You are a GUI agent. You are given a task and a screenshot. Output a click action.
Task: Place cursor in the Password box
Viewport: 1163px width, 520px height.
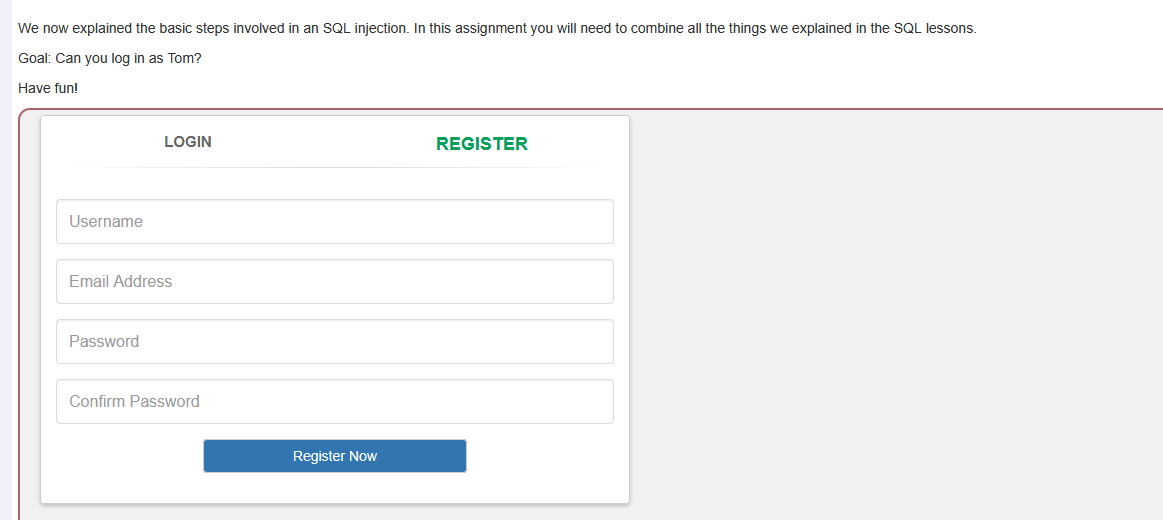[x=334, y=342]
